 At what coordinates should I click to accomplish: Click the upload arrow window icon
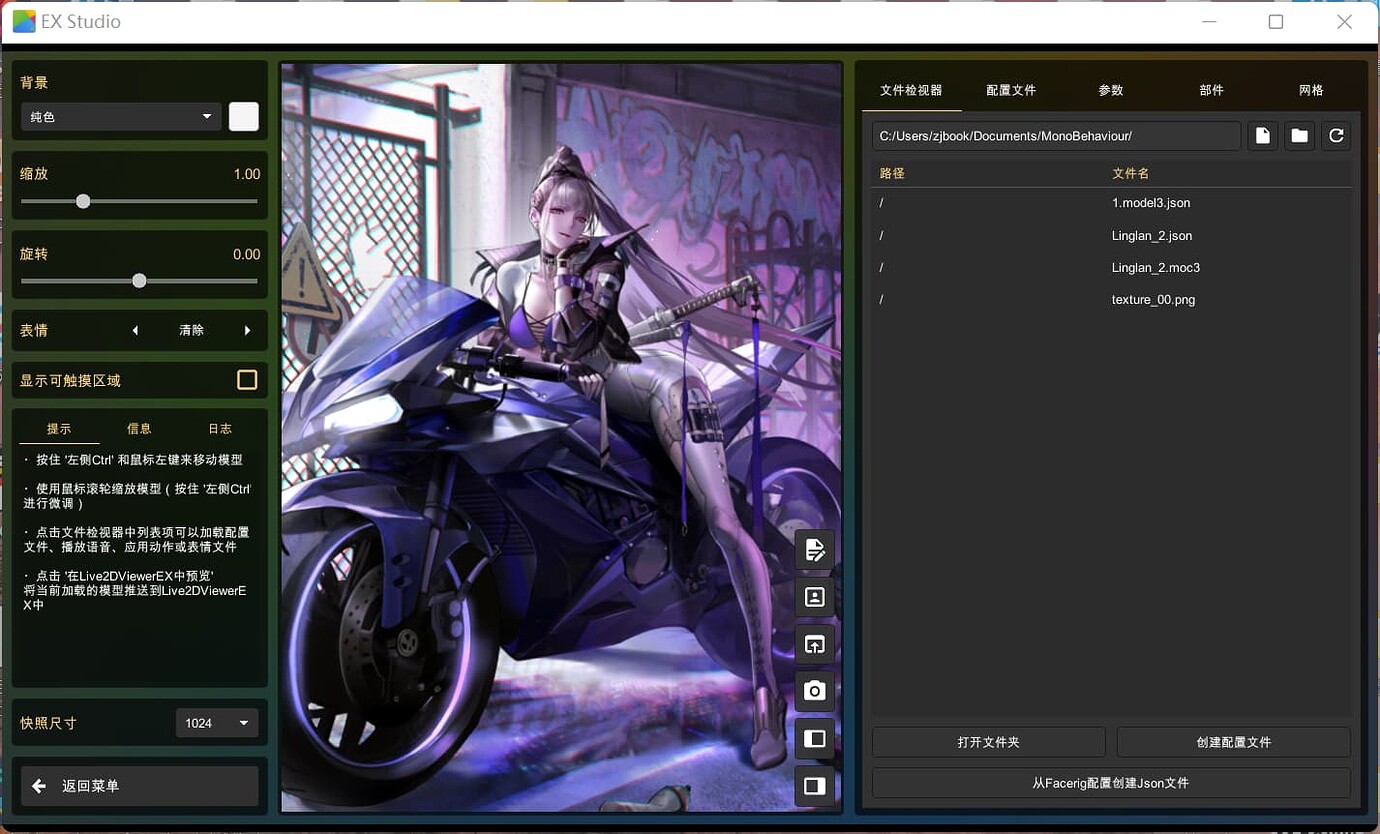815,645
